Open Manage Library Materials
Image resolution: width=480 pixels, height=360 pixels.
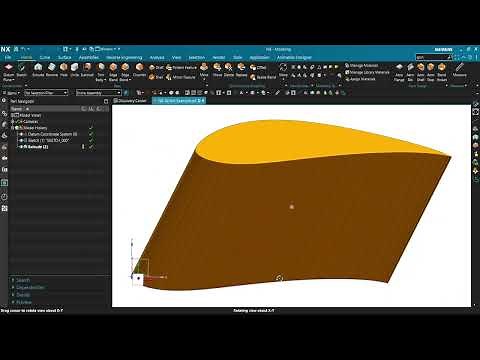point(367,72)
